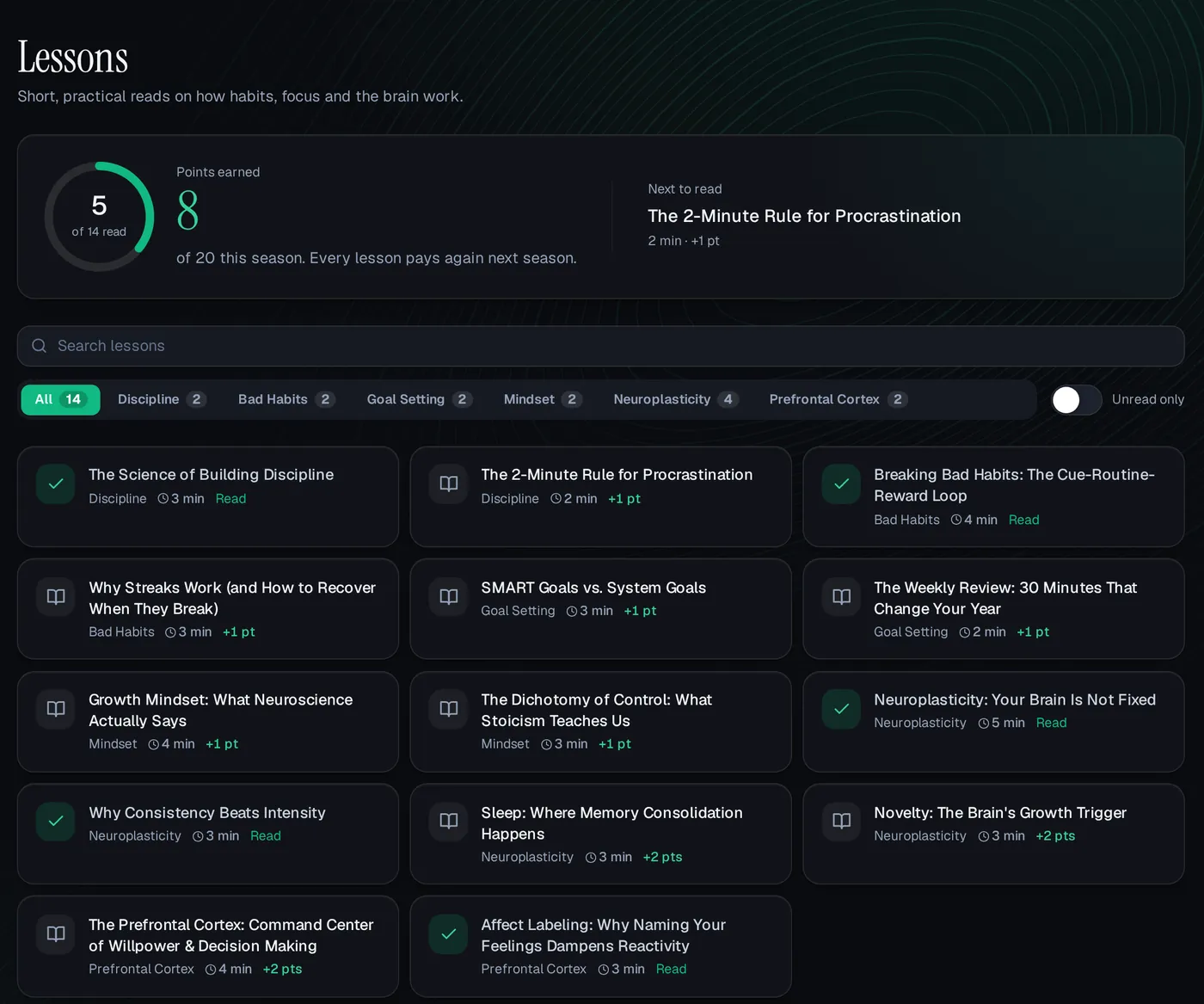1204x1004 pixels.
Task: Filter lessons by Discipline
Action: [x=162, y=400]
